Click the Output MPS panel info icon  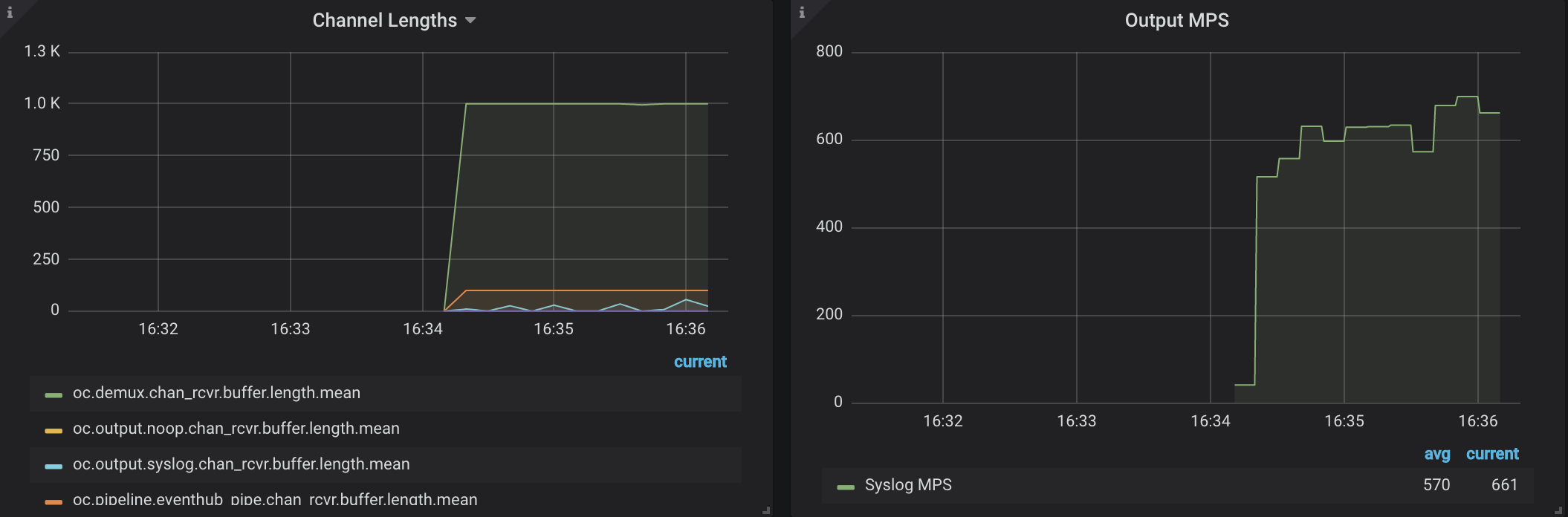[802, 12]
